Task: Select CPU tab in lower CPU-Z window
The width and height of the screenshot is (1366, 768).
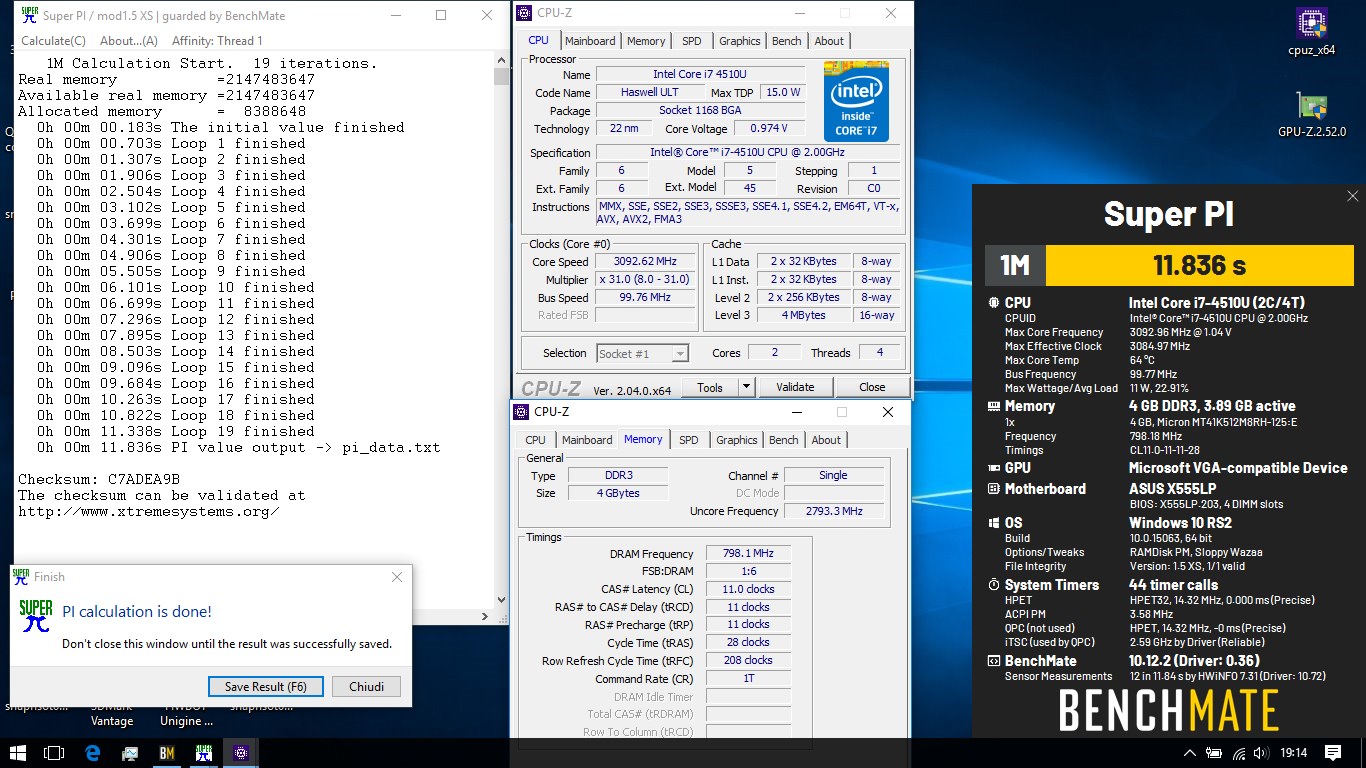Action: coord(536,440)
